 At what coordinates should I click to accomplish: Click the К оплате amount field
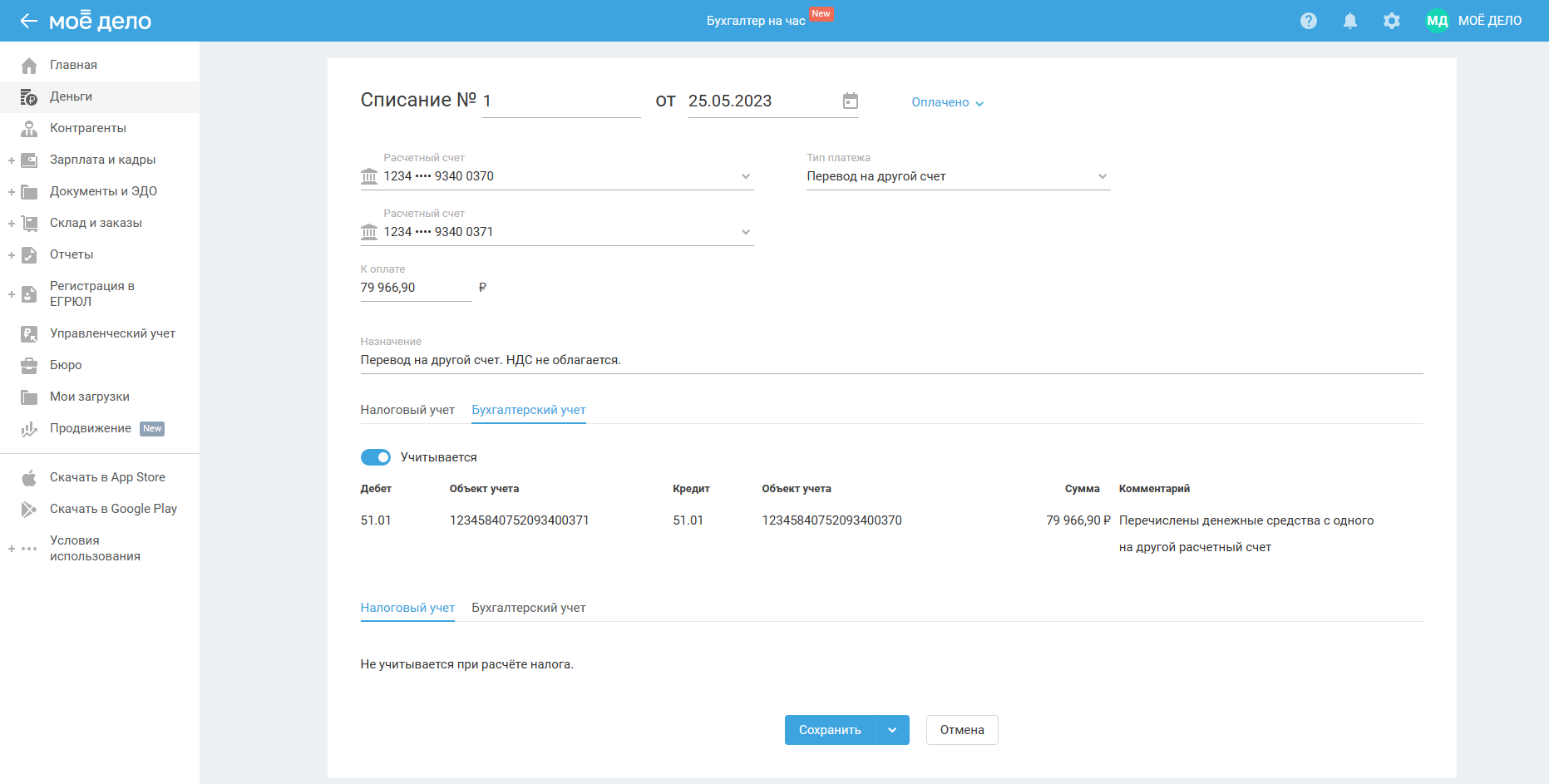click(x=415, y=288)
